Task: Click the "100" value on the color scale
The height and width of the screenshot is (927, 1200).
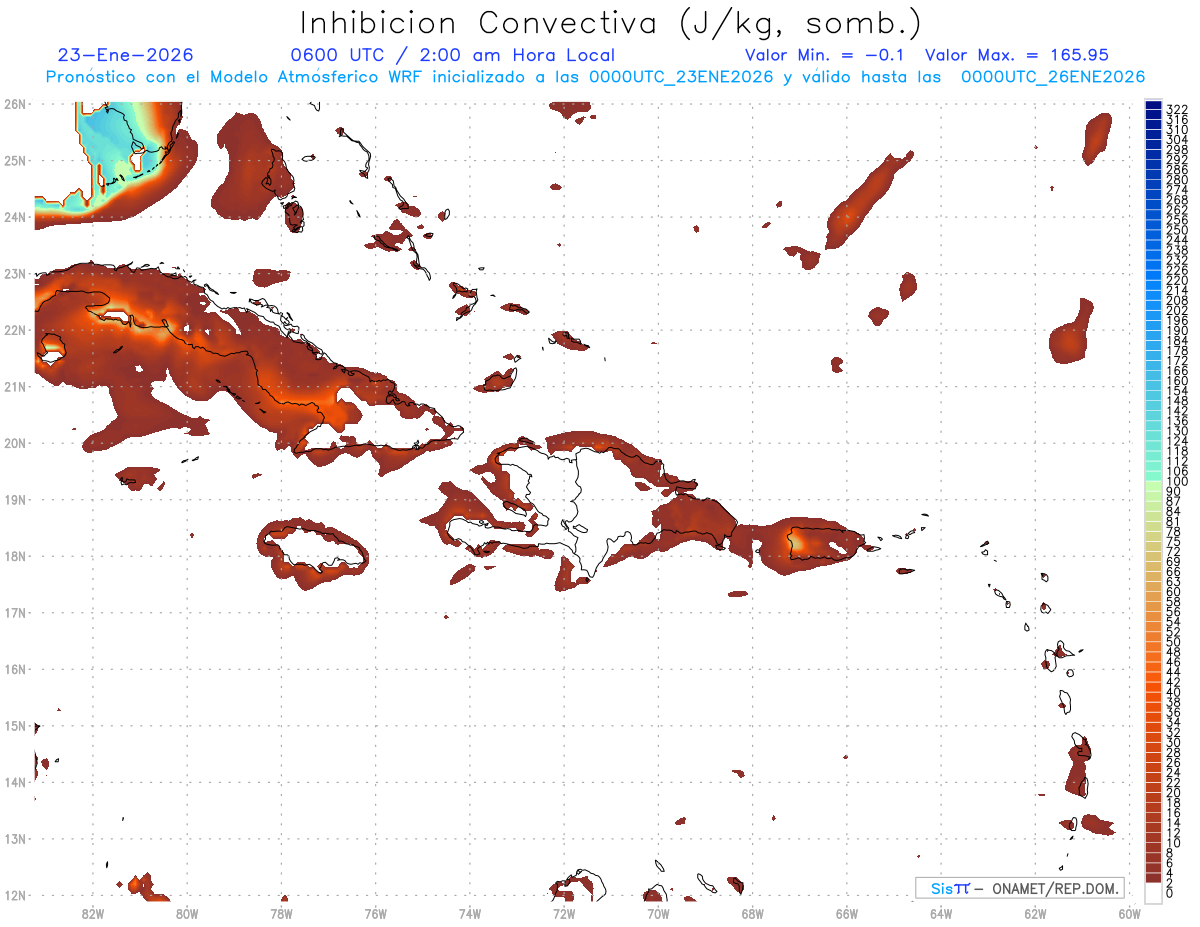Action: [1176, 482]
